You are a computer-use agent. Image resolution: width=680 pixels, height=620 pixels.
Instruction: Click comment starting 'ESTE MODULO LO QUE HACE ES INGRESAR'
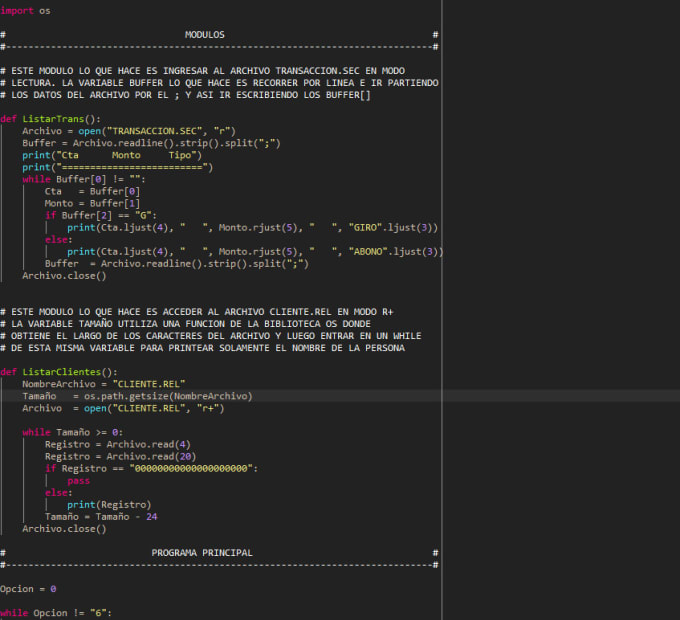203,71
